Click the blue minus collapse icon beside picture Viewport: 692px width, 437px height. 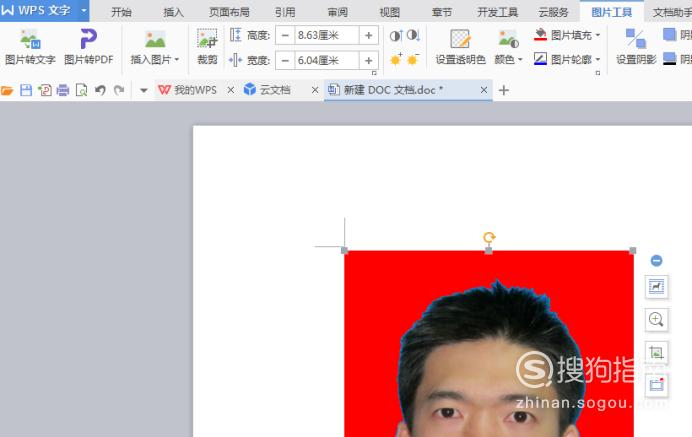(x=656, y=261)
